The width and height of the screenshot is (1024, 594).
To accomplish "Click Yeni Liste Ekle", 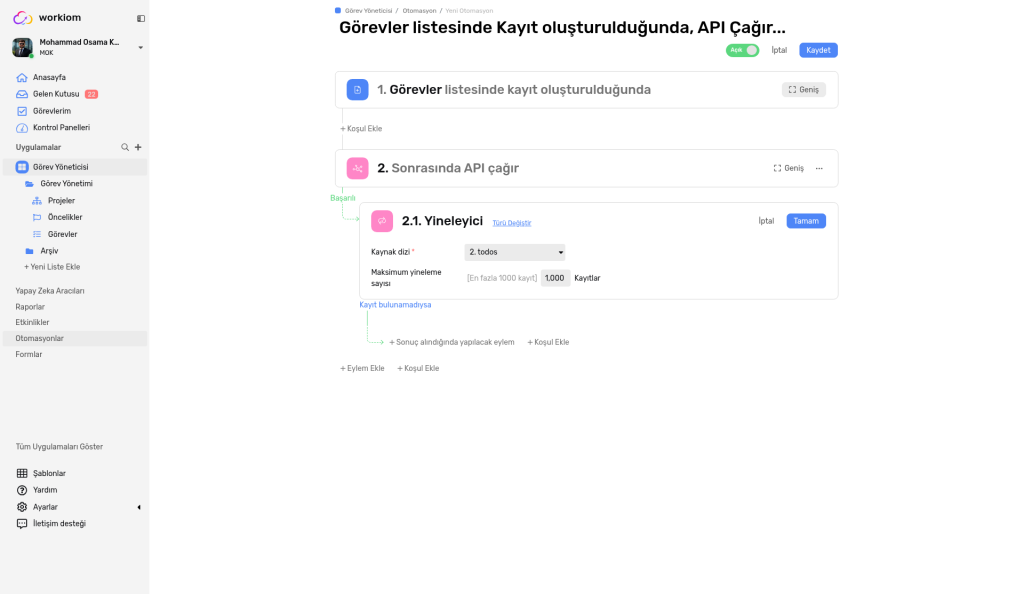I will pos(52,267).
